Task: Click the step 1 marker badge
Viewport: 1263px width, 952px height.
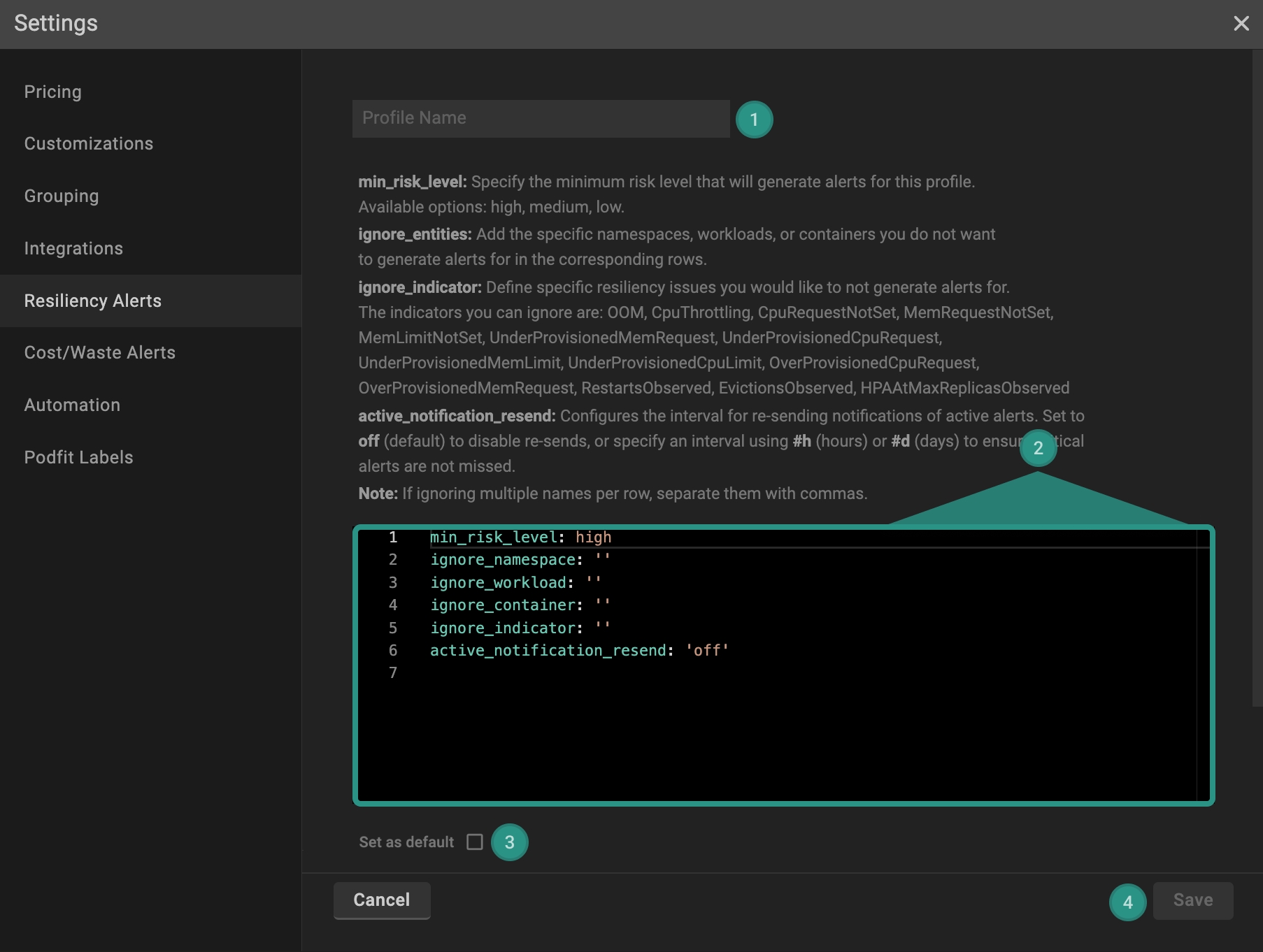Action: pyautogui.click(x=754, y=120)
